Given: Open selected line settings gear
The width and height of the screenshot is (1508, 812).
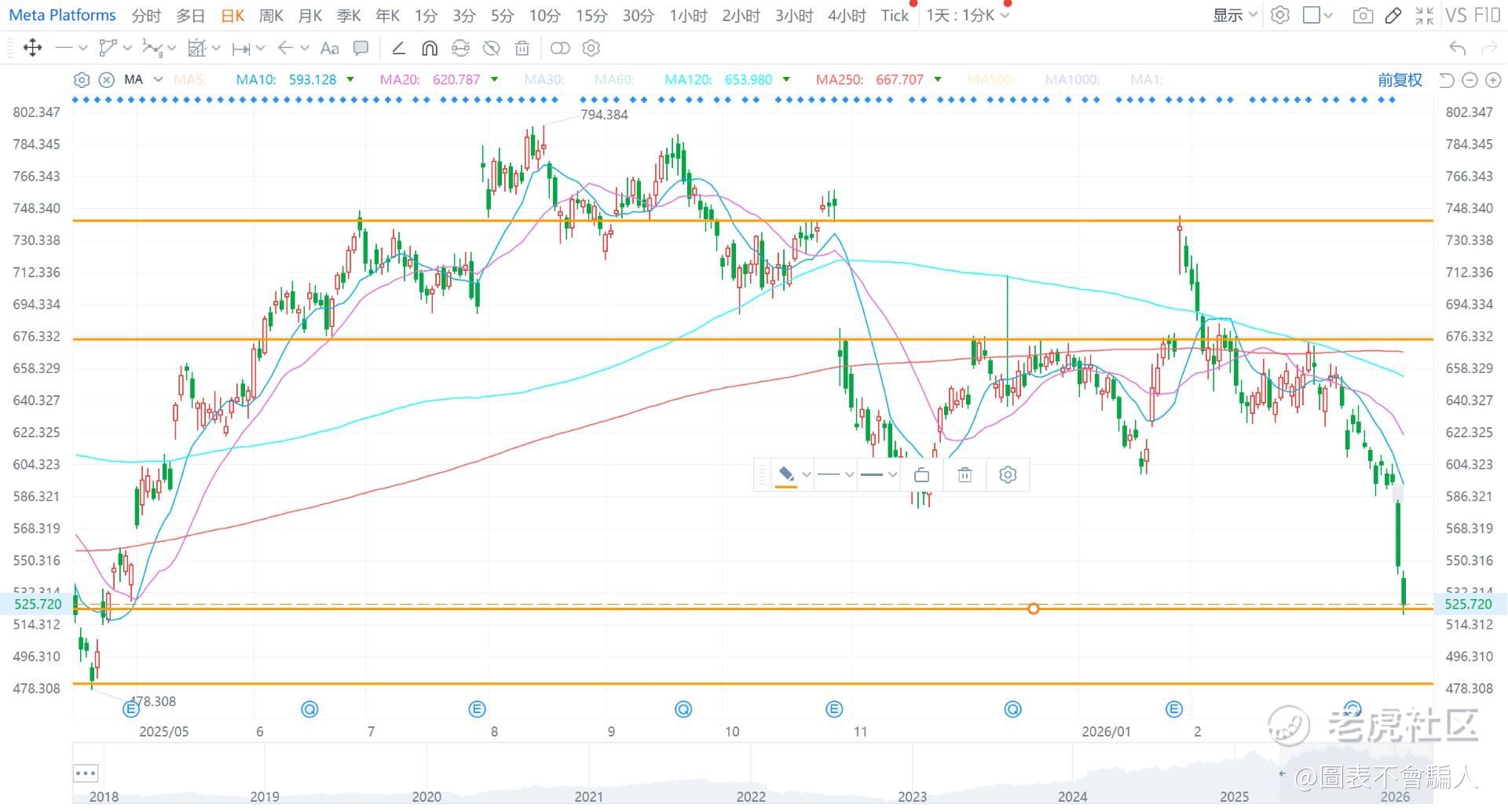Looking at the screenshot, I should pyautogui.click(x=1008, y=474).
